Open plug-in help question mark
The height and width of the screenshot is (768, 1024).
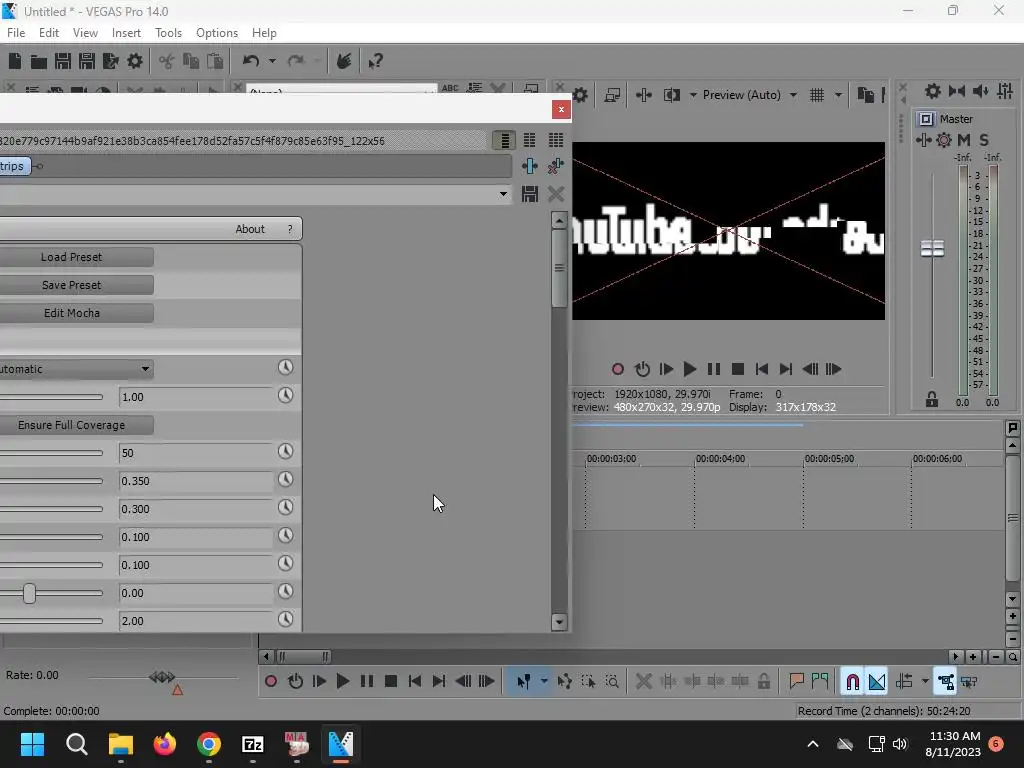pyautogui.click(x=290, y=229)
